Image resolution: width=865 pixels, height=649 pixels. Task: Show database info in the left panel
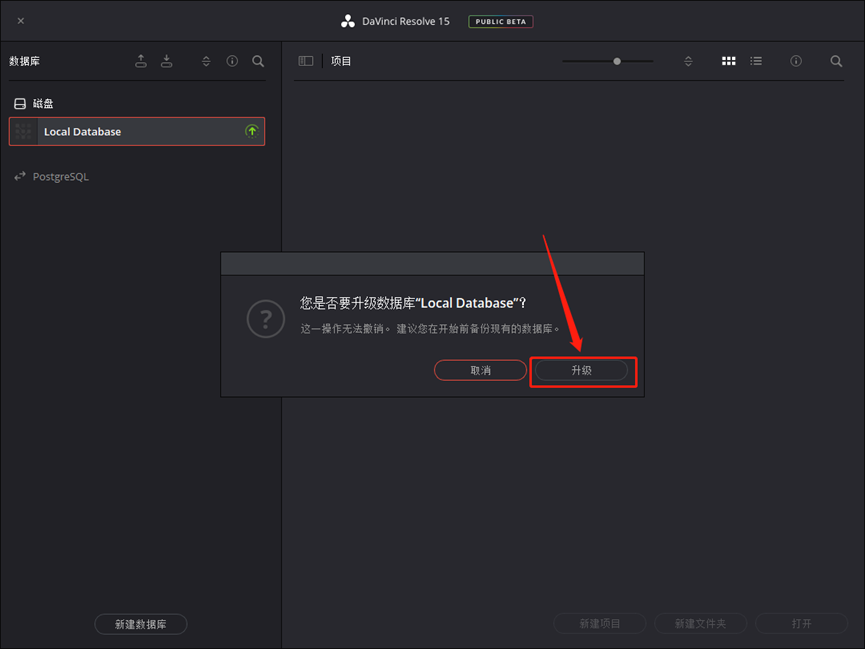click(x=232, y=61)
